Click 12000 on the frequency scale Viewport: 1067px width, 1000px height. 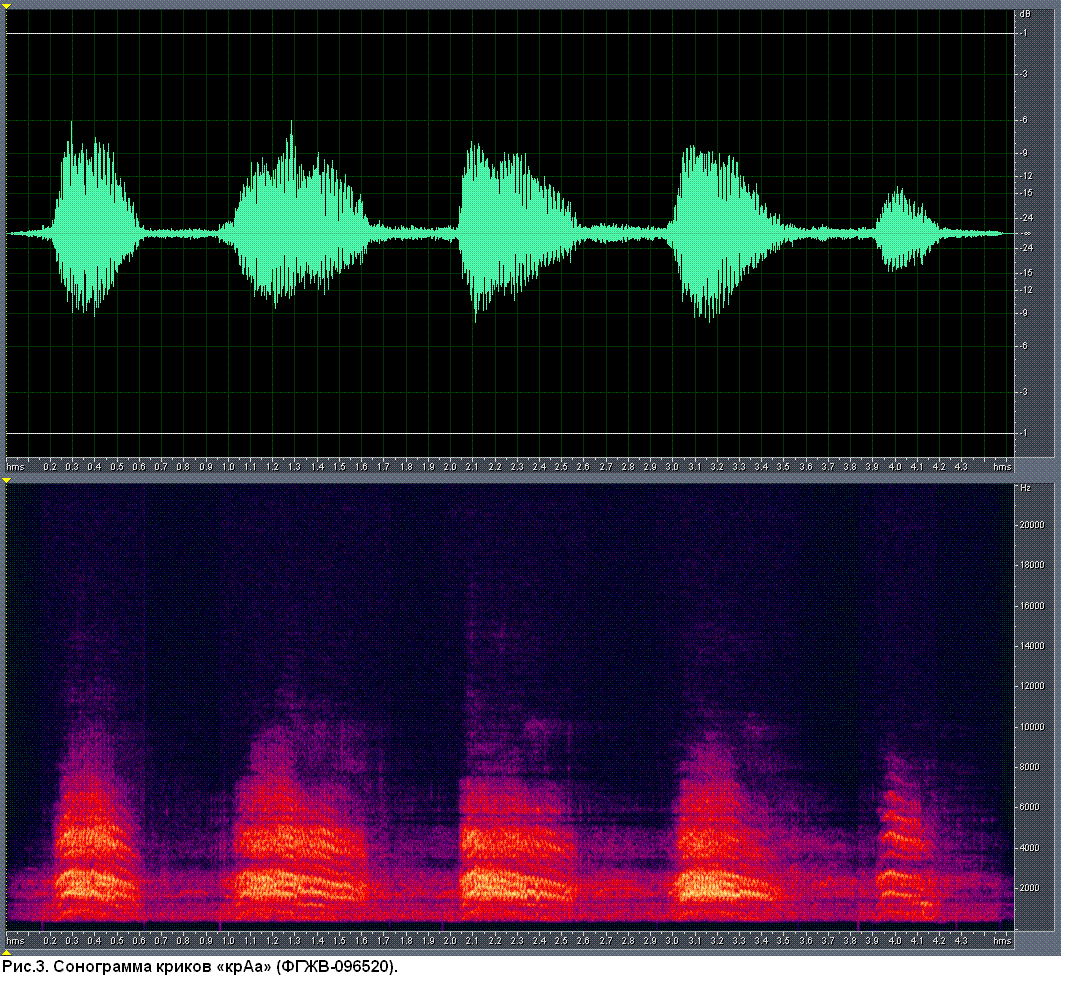tap(1032, 686)
